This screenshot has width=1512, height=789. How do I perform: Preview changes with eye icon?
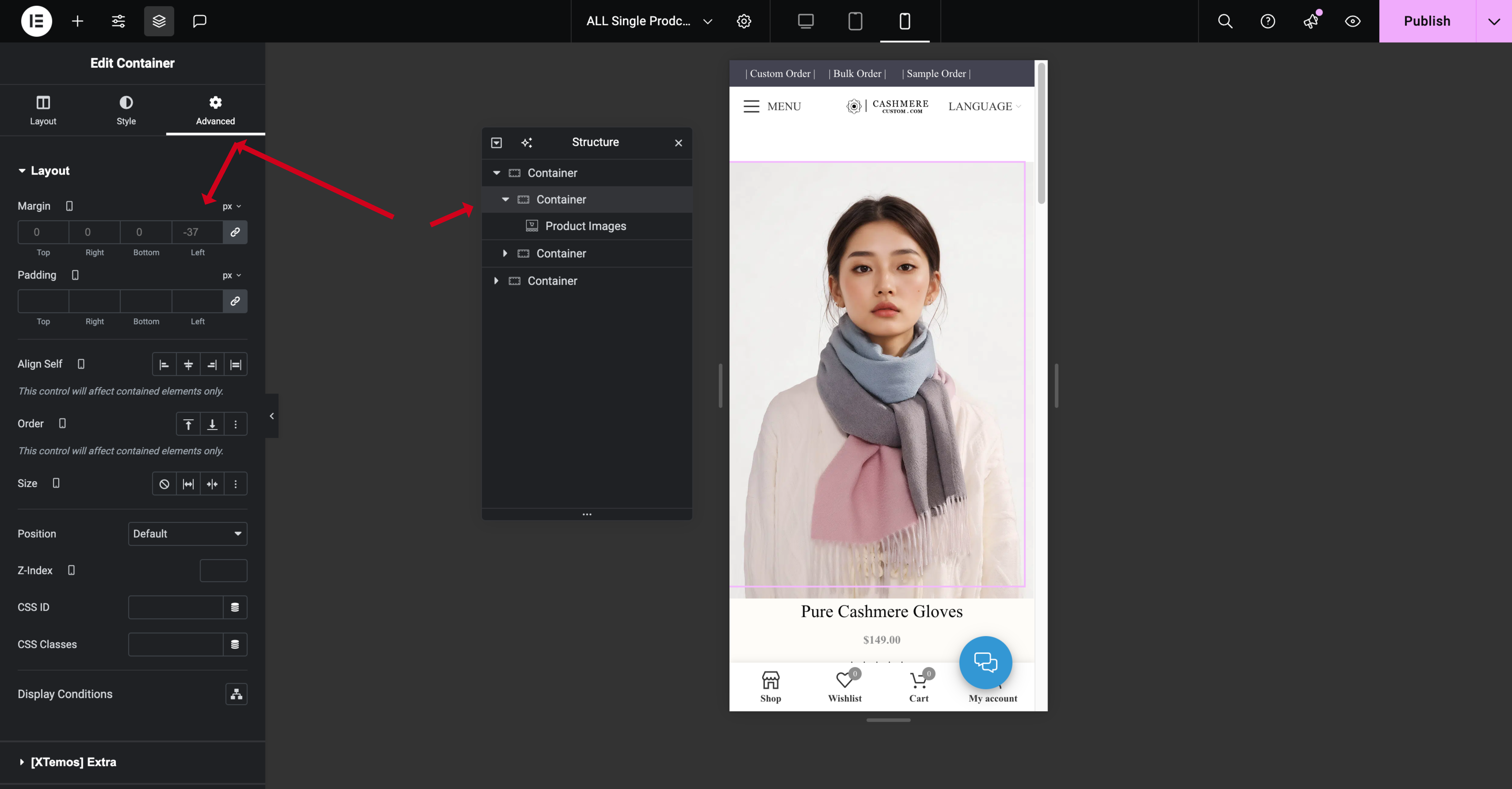[x=1353, y=21]
